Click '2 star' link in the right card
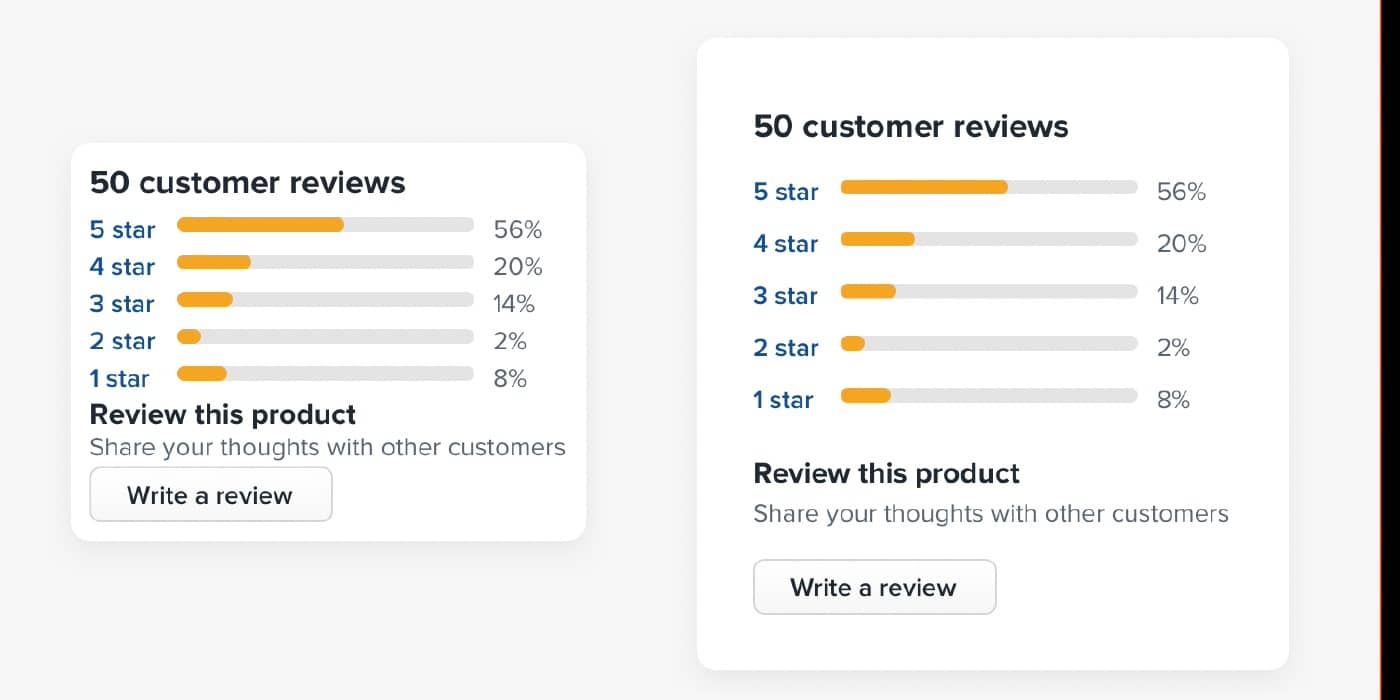Image resolution: width=1400 pixels, height=700 pixels. pyautogui.click(x=786, y=348)
